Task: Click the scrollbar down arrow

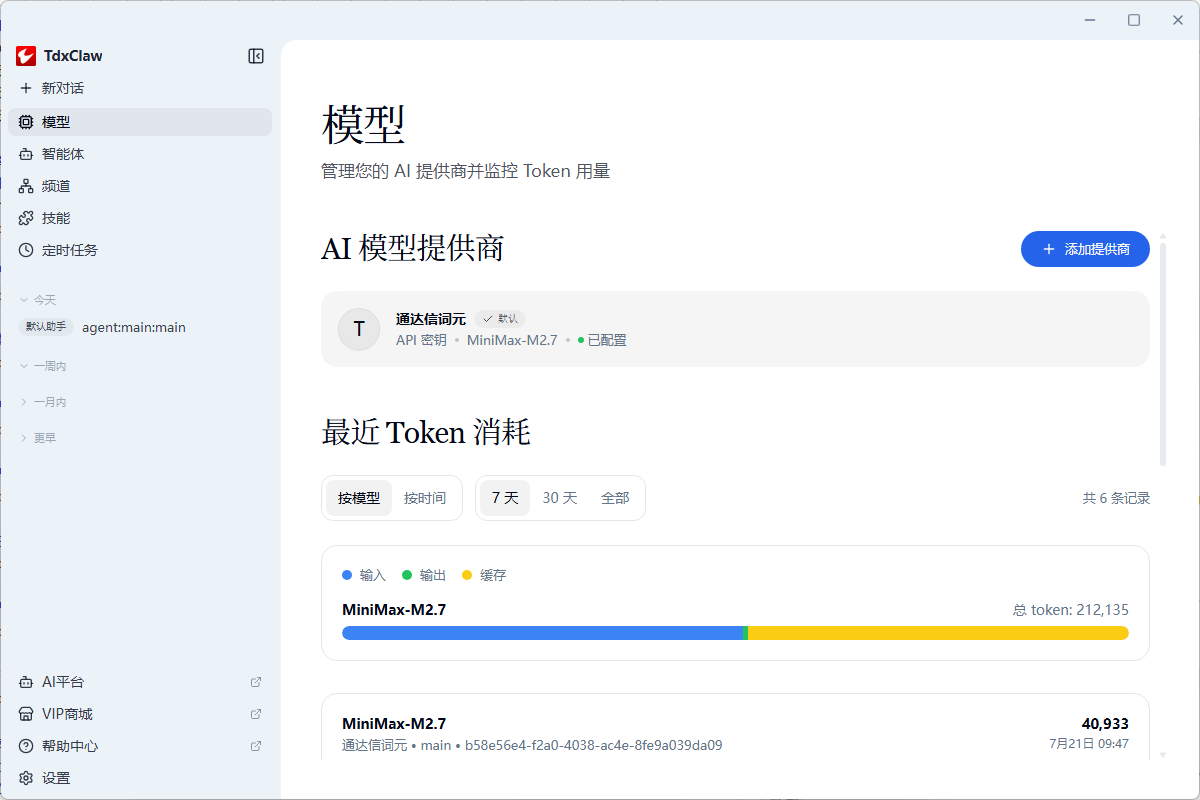Action: (1163, 755)
